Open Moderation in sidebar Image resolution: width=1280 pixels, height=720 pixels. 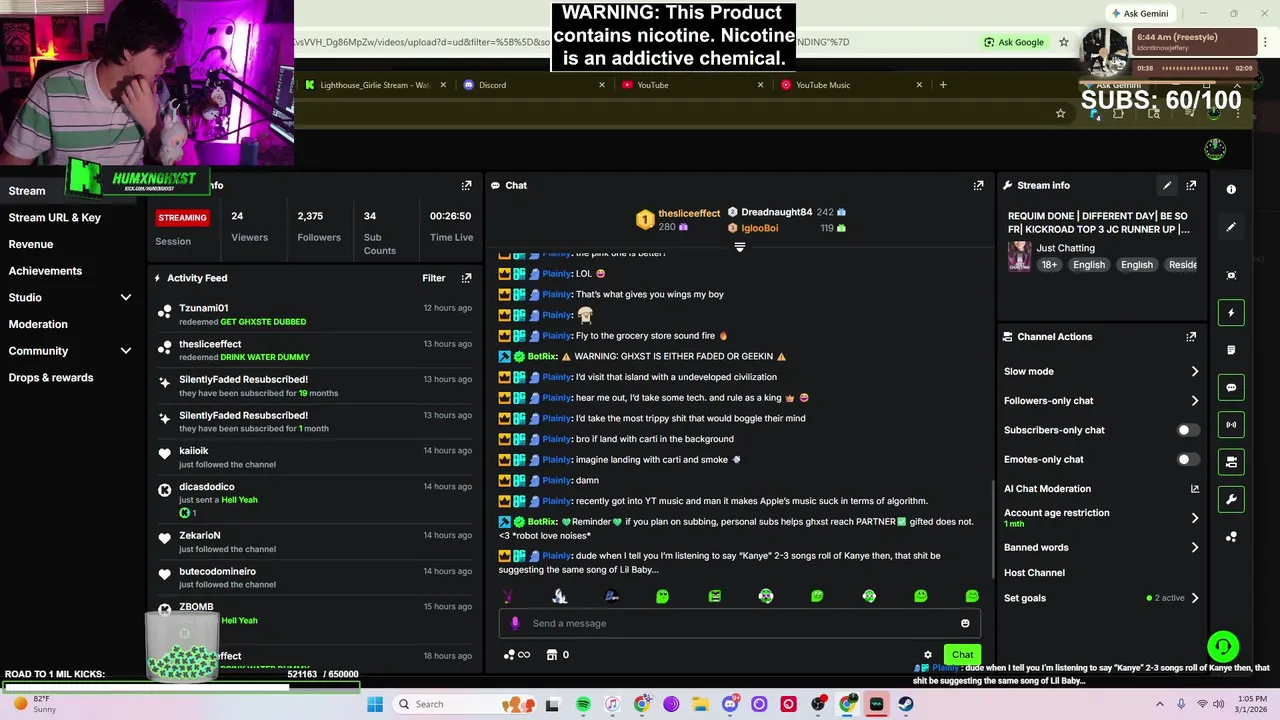coord(38,324)
